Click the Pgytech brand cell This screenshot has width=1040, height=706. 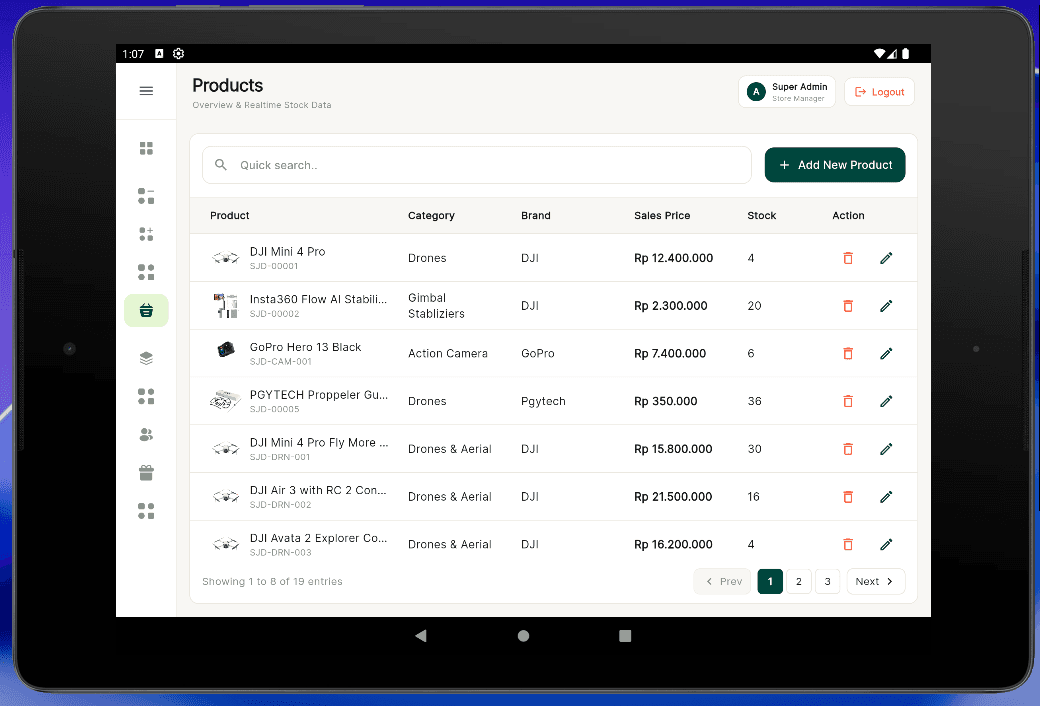[x=543, y=401]
